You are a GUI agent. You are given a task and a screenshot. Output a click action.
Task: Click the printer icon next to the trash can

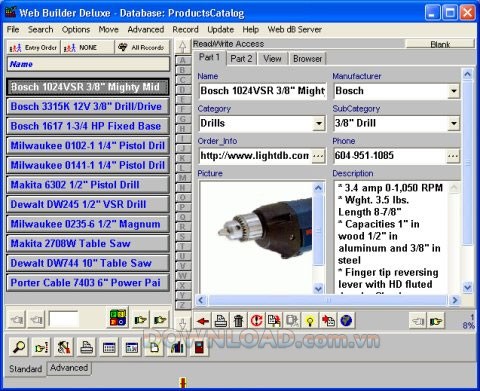(x=221, y=321)
